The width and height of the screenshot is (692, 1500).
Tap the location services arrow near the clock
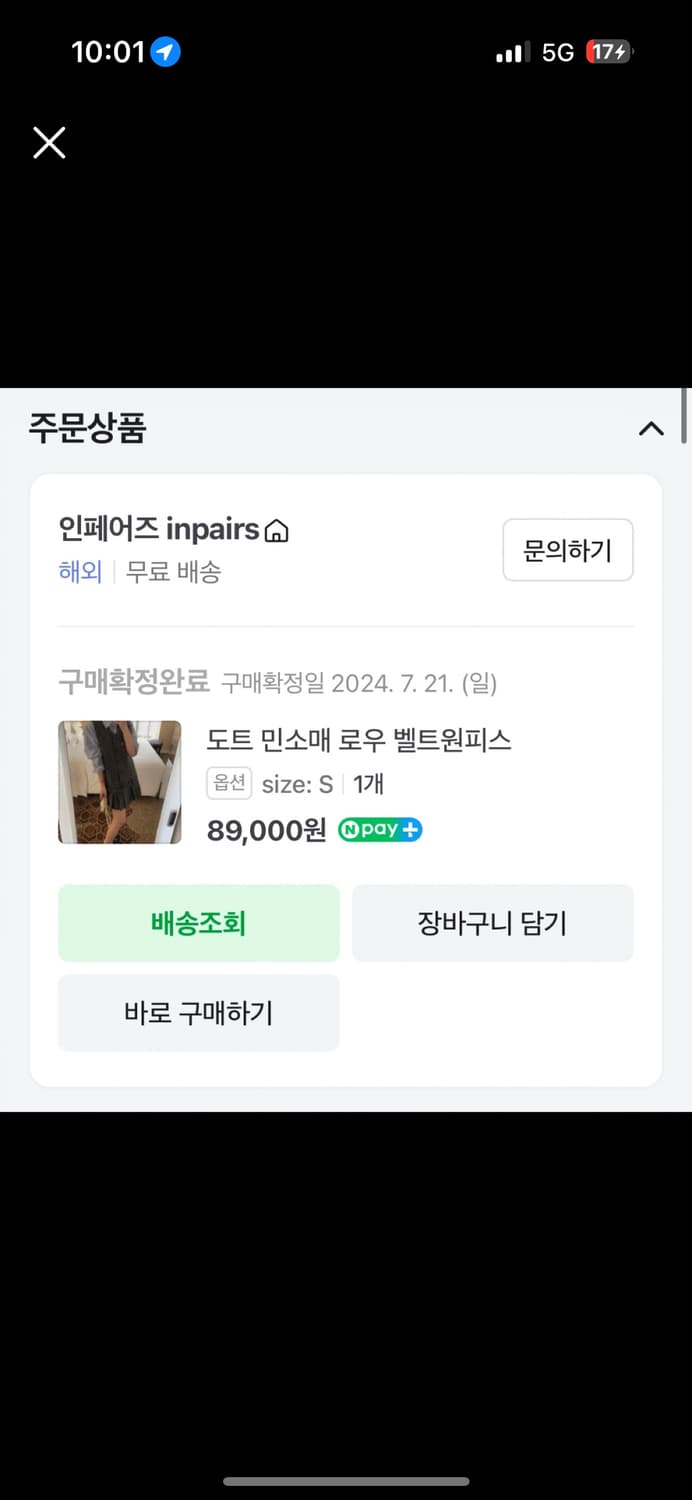pyautogui.click(x=166, y=51)
